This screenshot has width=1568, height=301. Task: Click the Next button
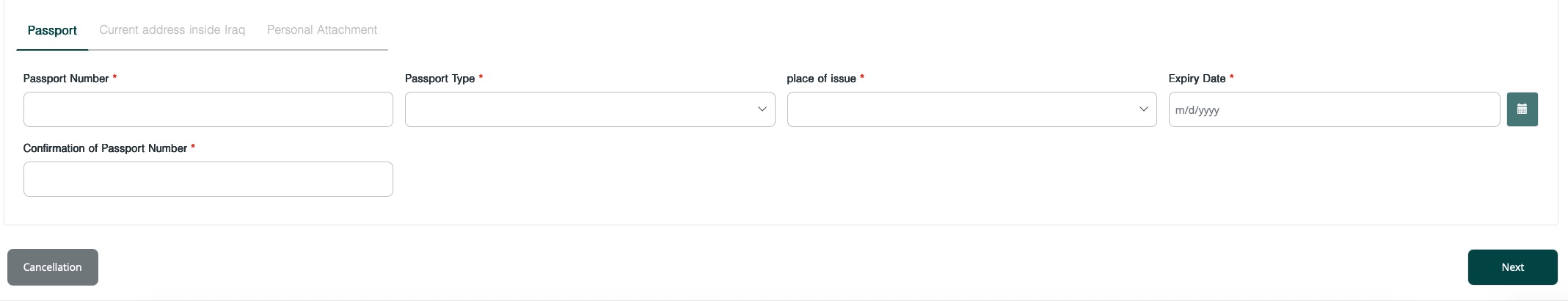pyautogui.click(x=1512, y=267)
